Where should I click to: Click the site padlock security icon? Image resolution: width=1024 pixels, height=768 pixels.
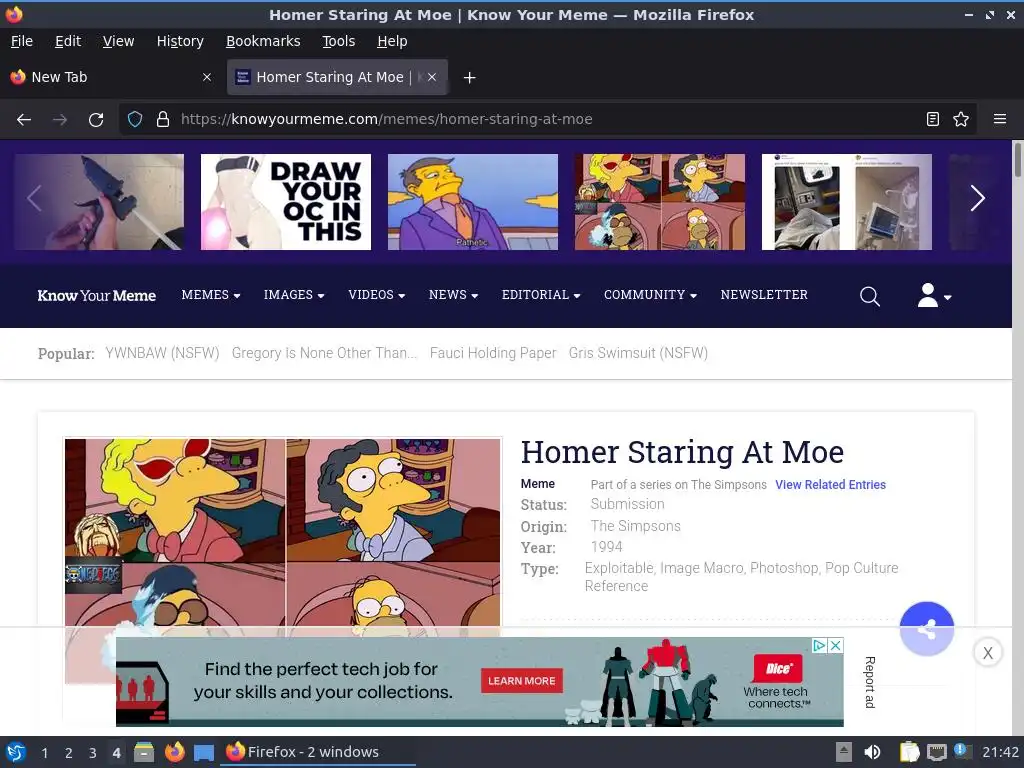coord(163,120)
